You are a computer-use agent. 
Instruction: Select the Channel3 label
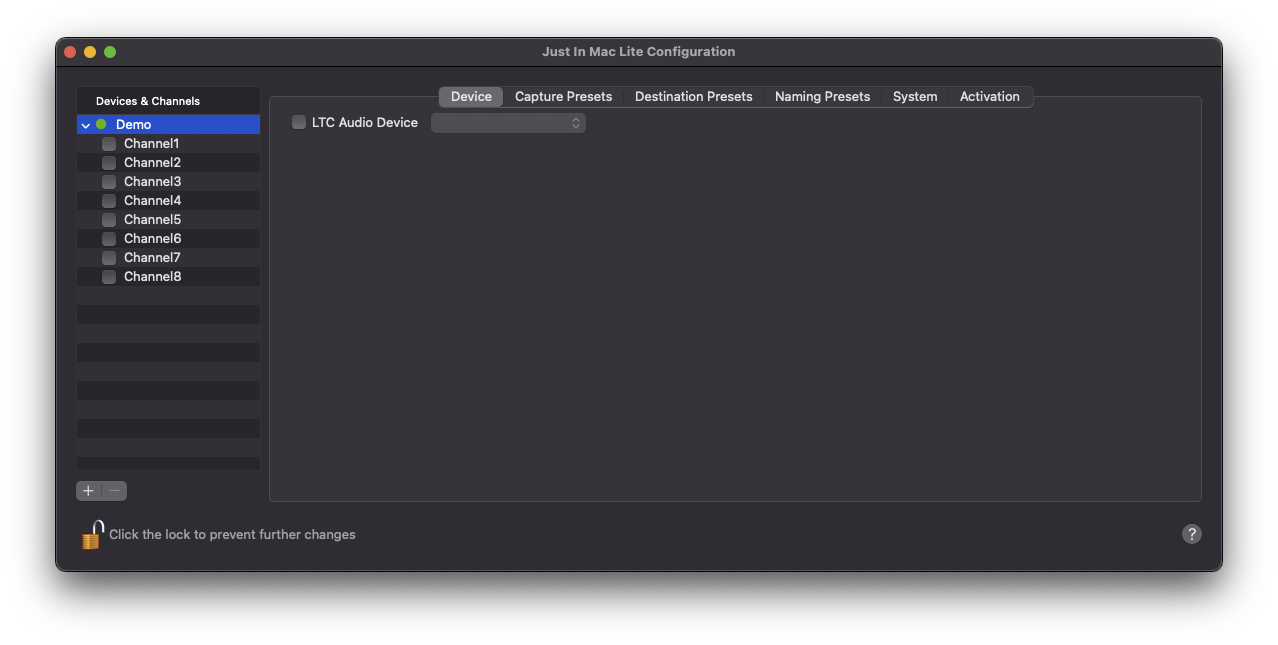coord(152,182)
